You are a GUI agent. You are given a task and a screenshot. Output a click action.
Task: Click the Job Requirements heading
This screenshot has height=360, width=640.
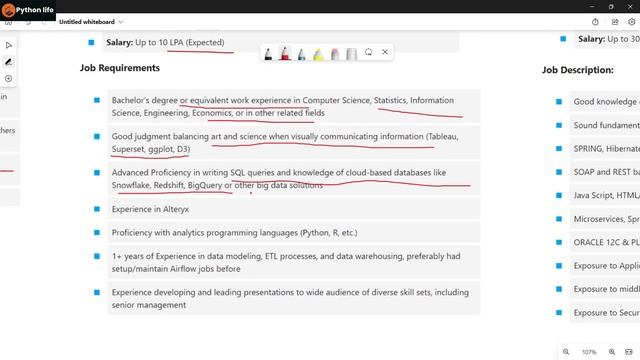click(x=120, y=68)
